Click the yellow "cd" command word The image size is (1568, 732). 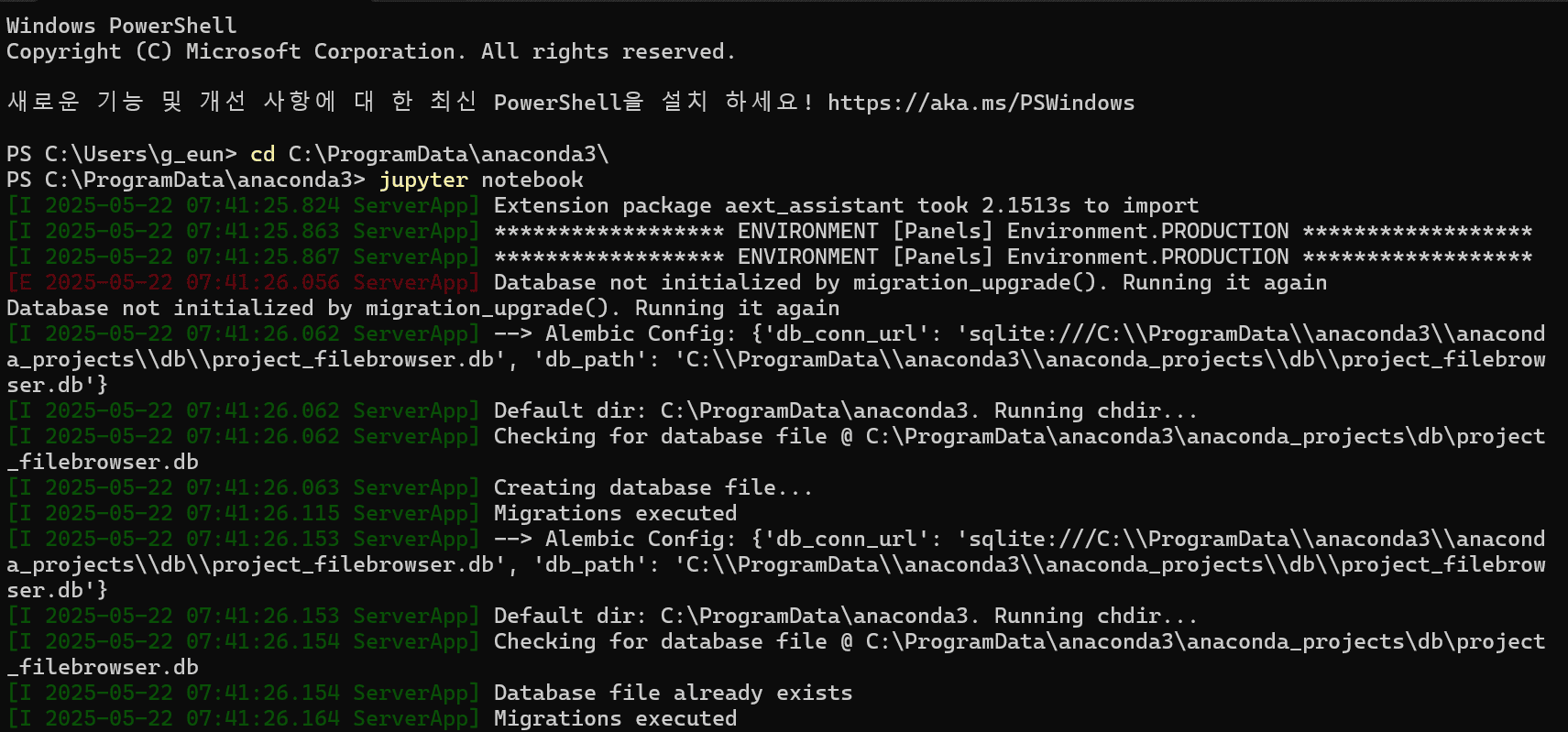[x=262, y=154]
